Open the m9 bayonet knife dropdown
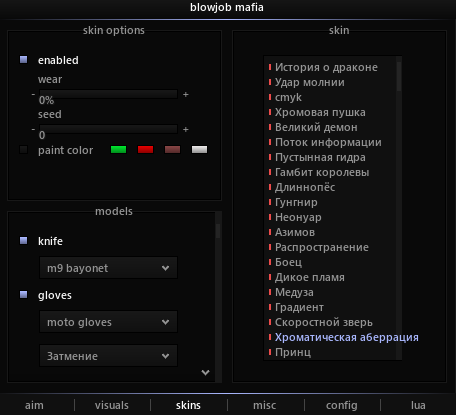 click(x=108, y=268)
